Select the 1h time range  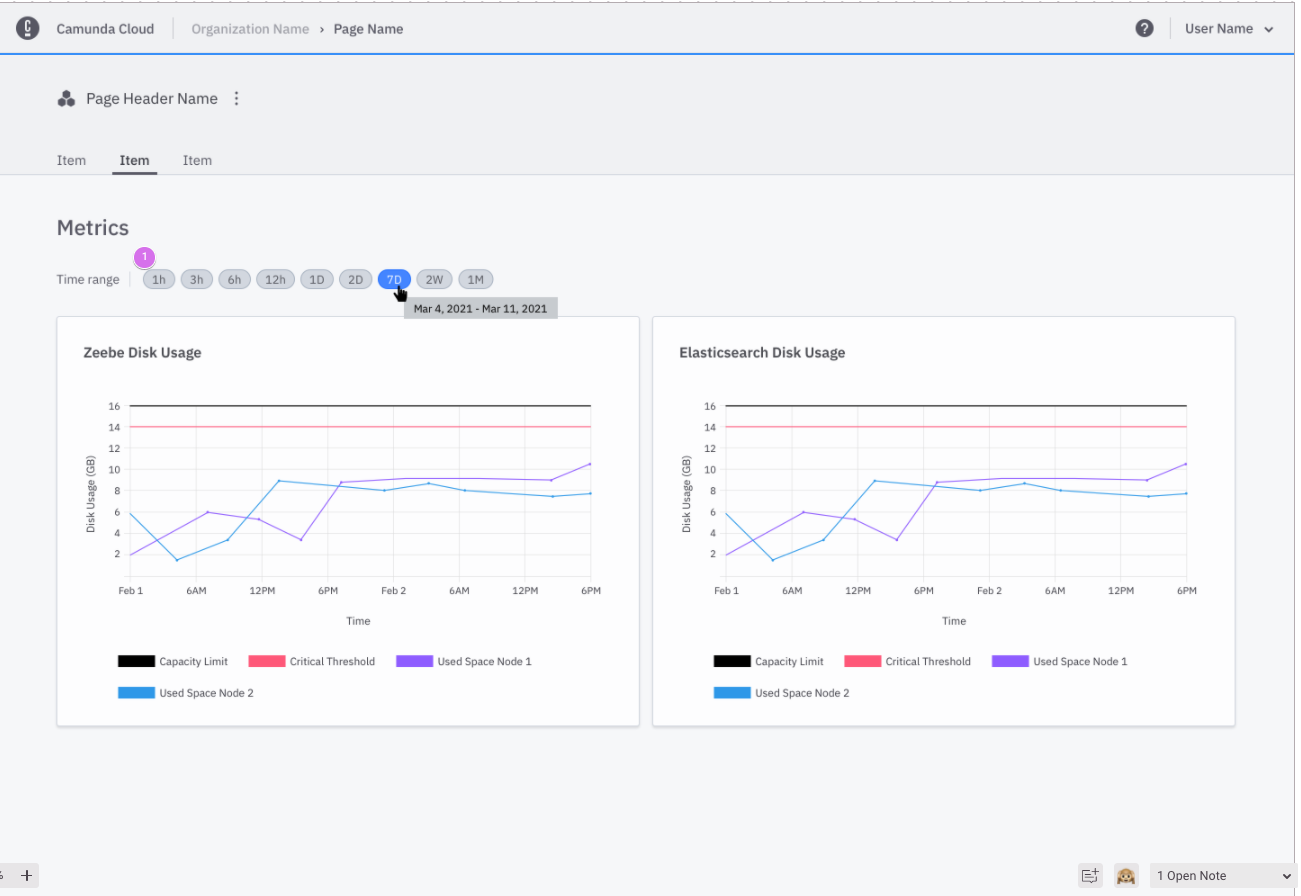158,280
